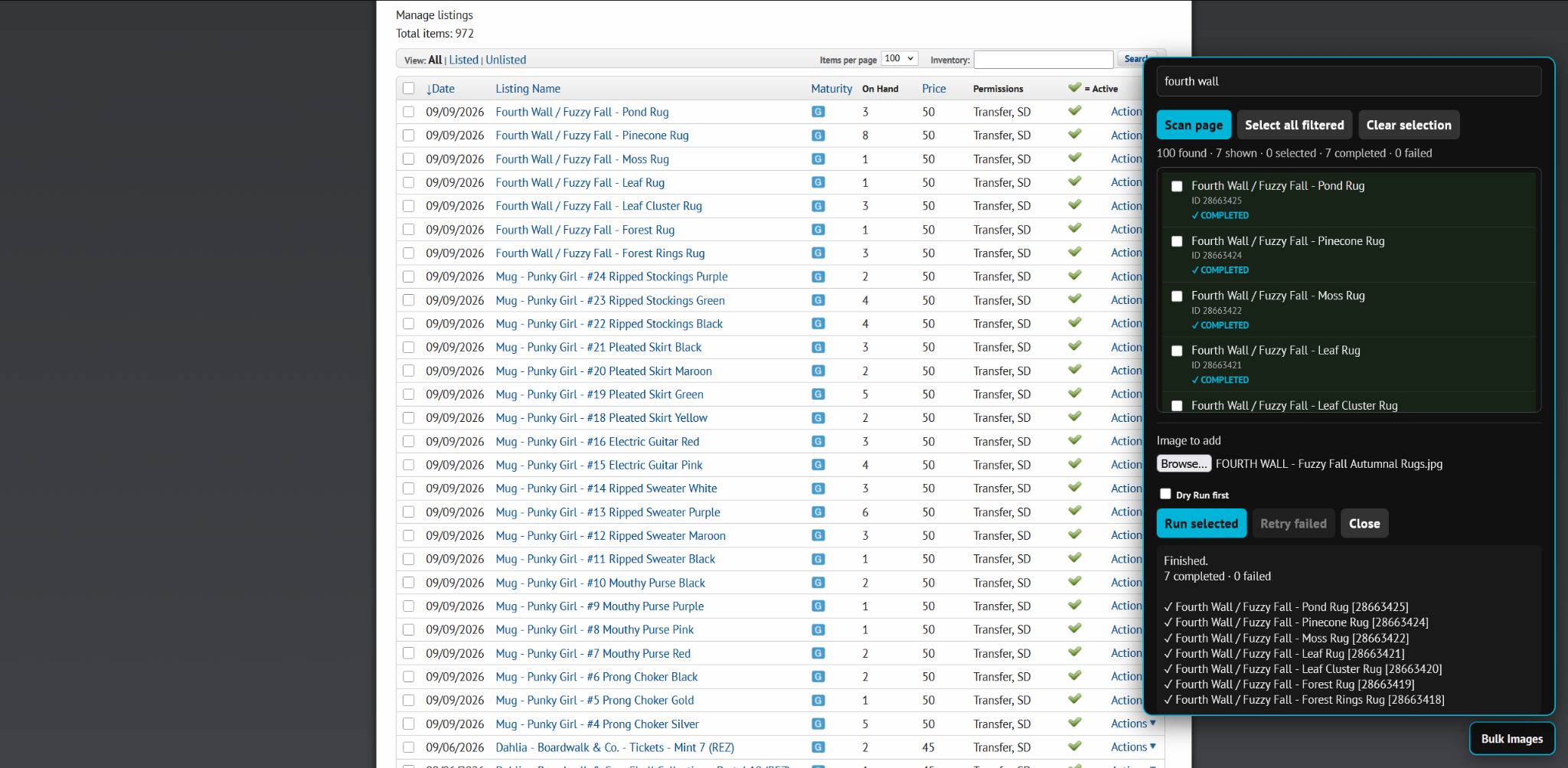Click maturity icon for Pinecone Rug row
Screen dimensions: 1568x768
(x=818, y=136)
